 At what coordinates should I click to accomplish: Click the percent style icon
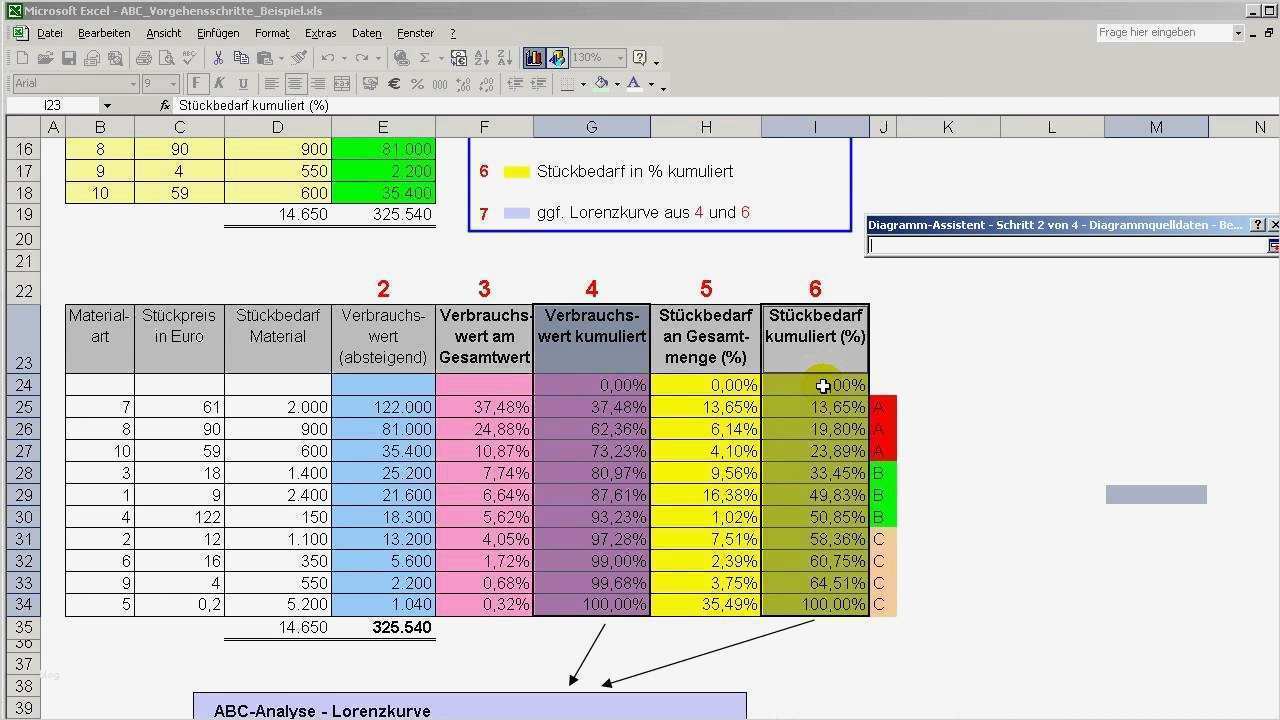tap(417, 84)
